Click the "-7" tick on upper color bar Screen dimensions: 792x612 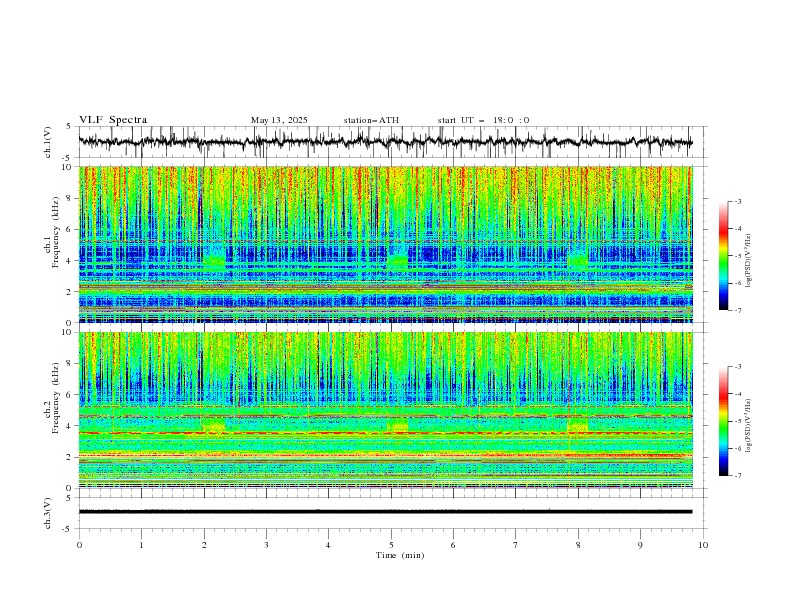(x=738, y=310)
